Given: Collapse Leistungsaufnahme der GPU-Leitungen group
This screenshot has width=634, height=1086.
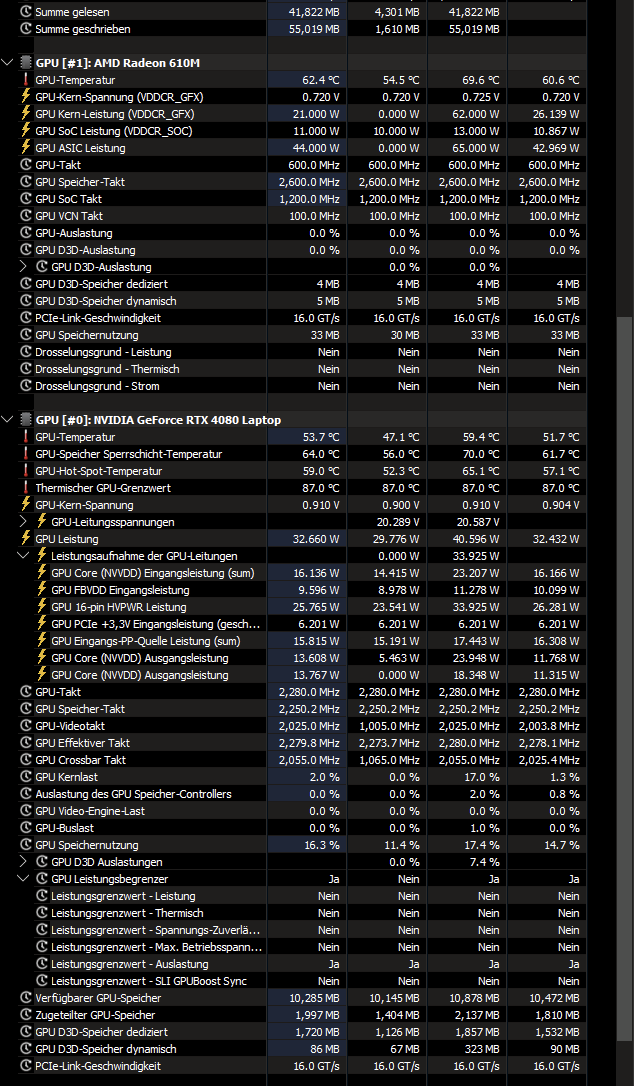Looking at the screenshot, I should pos(24,555).
